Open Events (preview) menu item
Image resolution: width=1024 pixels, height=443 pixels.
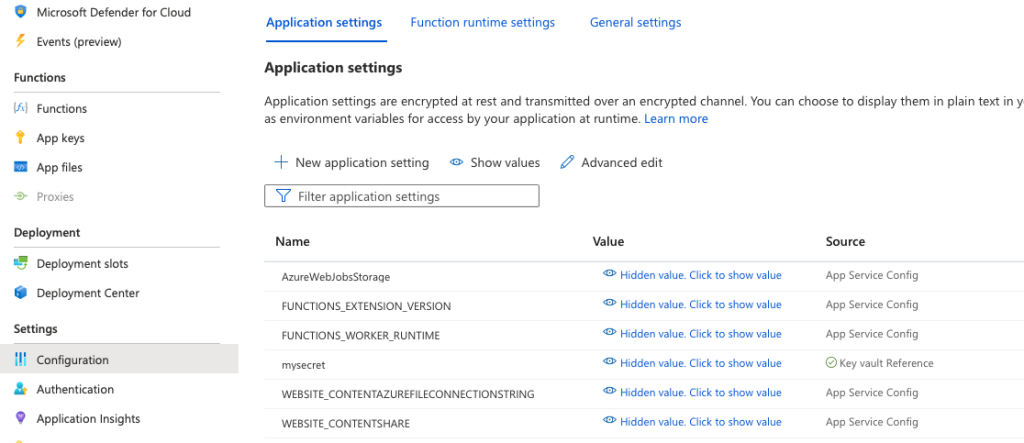(79, 41)
